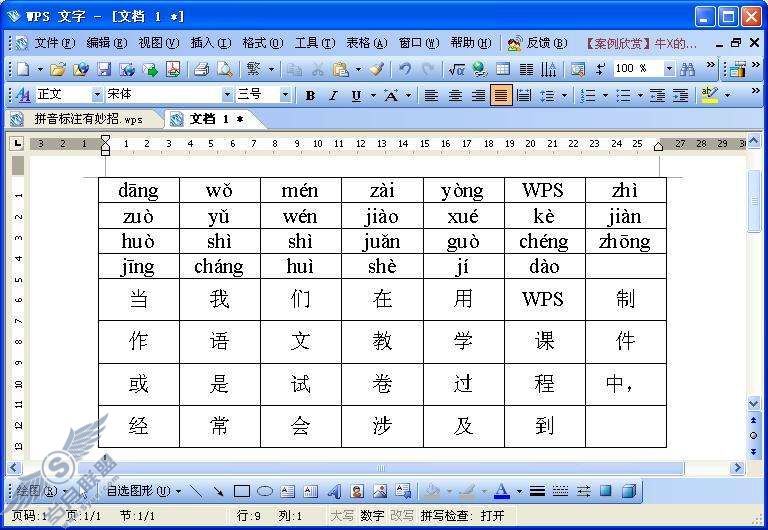The image size is (768, 530).
Task: Select the Line drawing tool
Action: coord(195,491)
